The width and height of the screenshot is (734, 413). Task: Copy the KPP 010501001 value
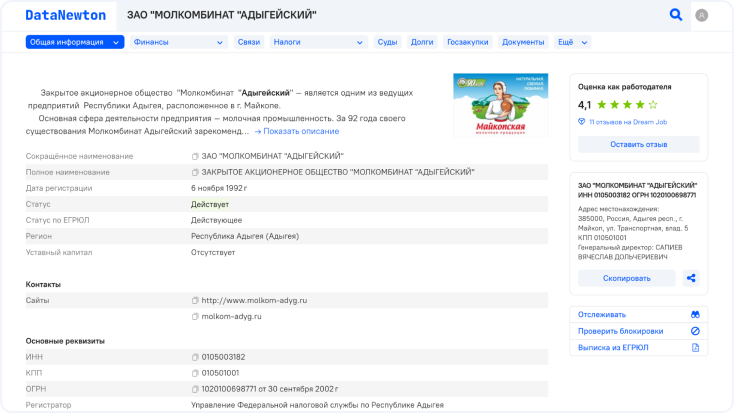[195, 373]
